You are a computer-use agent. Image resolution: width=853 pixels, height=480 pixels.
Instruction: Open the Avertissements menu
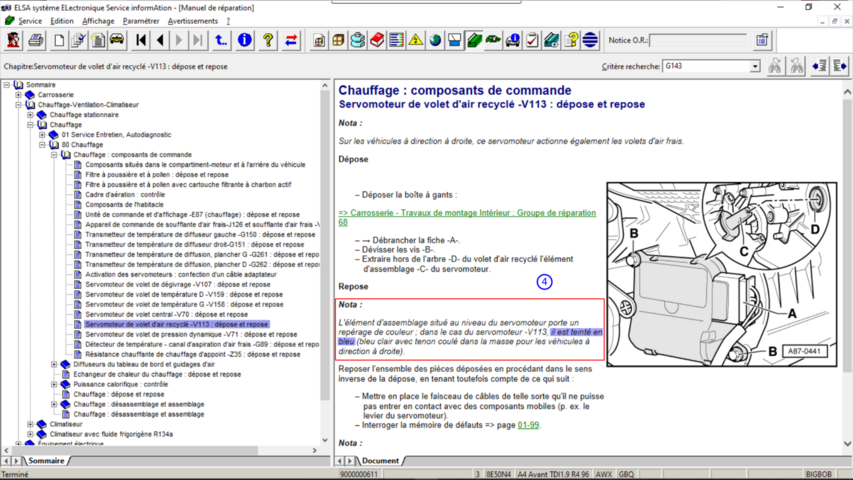click(x=193, y=21)
